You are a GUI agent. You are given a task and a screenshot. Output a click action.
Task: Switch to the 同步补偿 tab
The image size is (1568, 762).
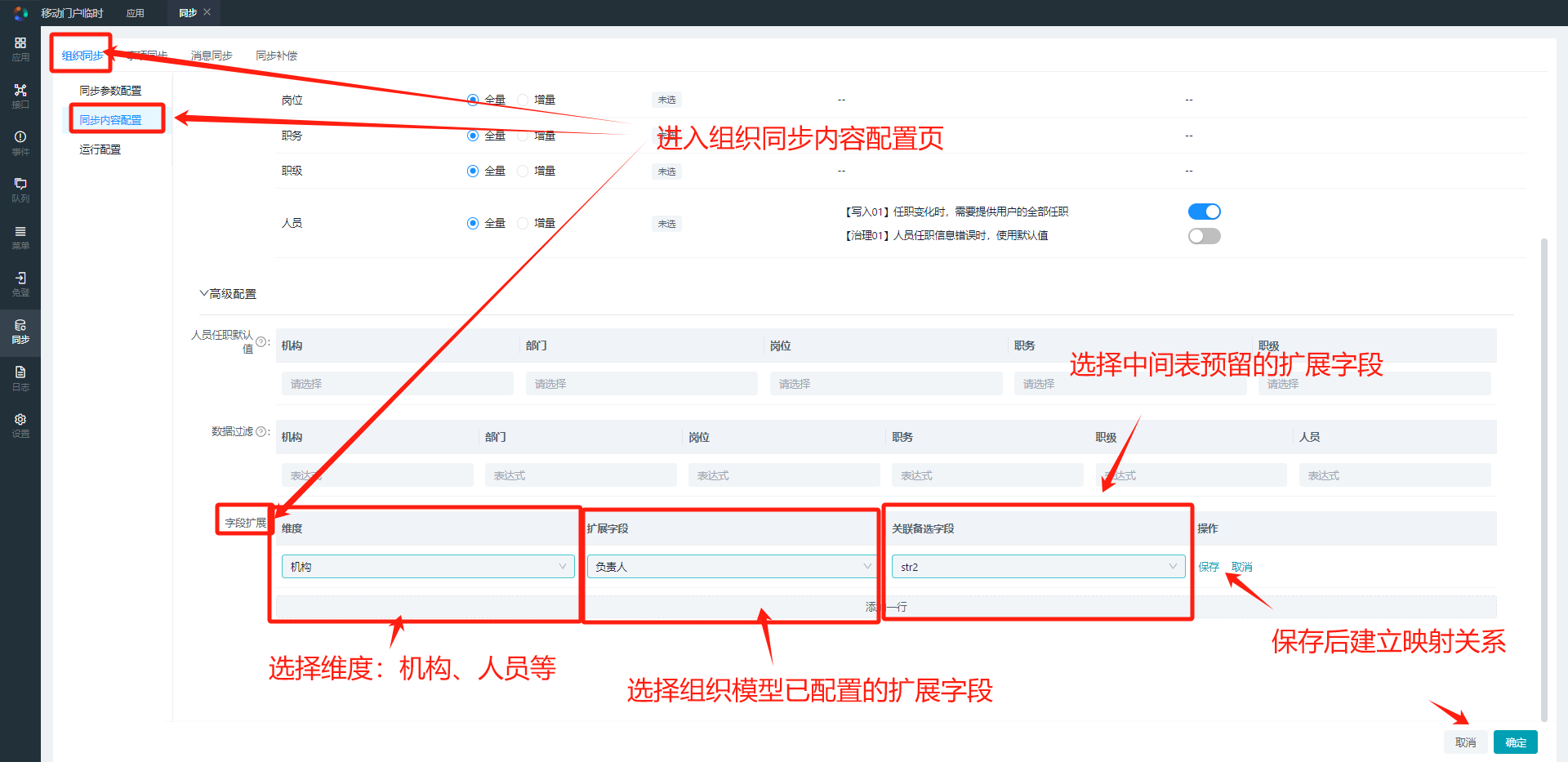[x=276, y=56]
